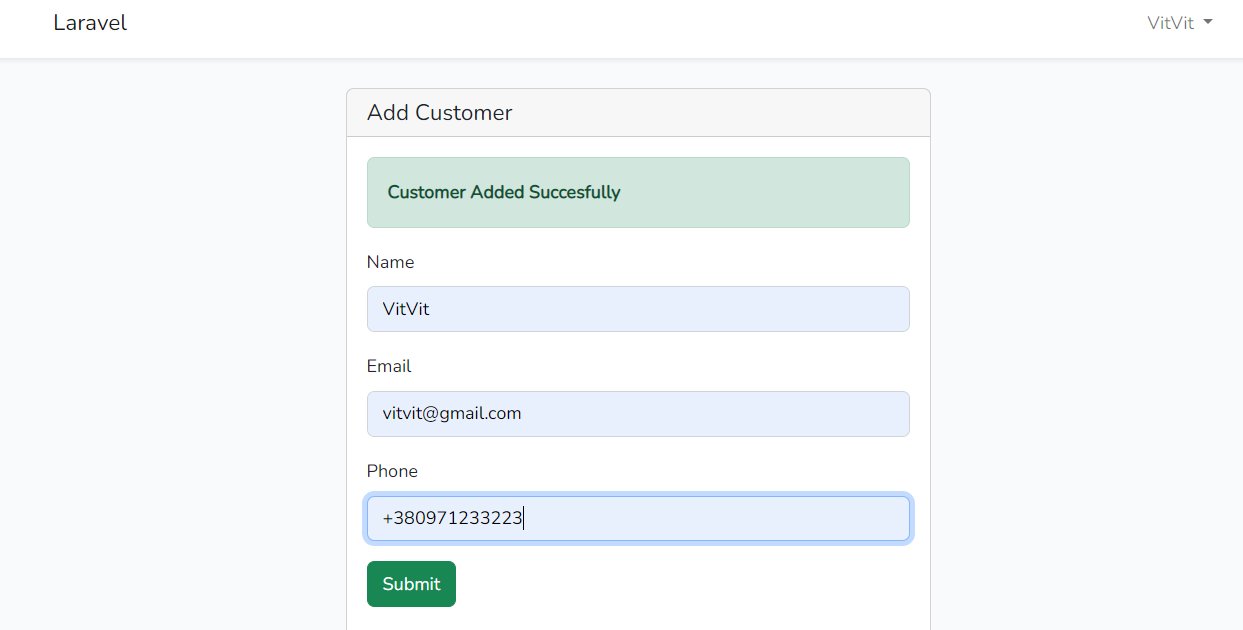
Task: Click the page background left of the form
Action: coord(170,350)
